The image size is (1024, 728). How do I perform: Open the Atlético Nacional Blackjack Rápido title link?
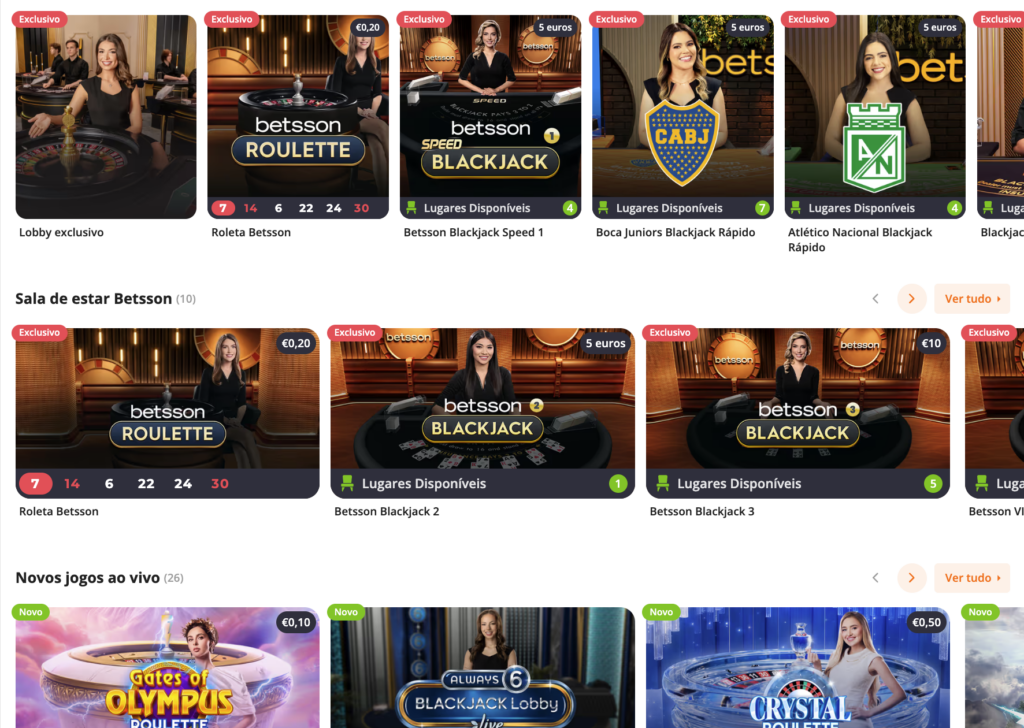click(859, 240)
